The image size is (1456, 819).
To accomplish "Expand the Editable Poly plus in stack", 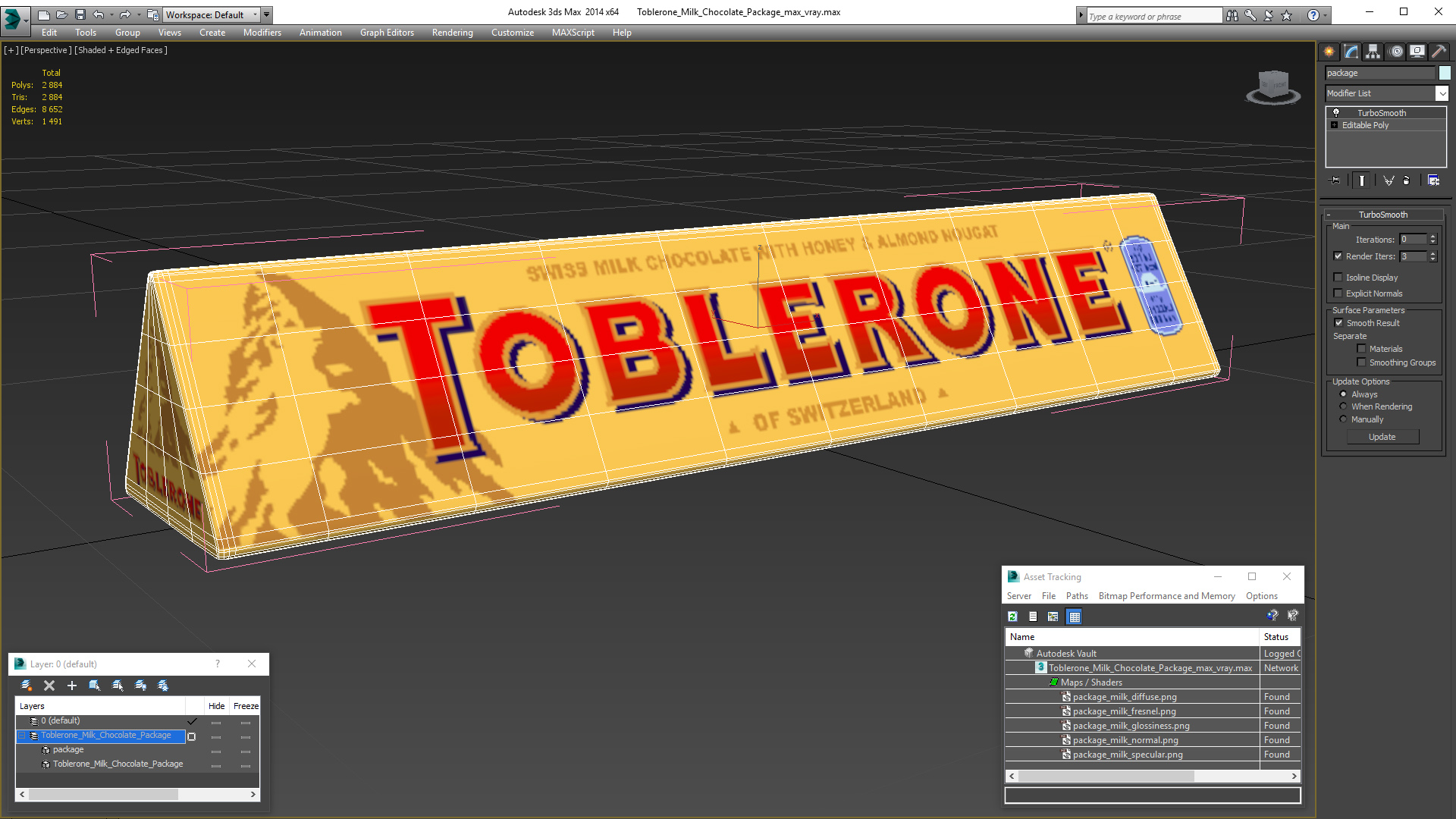I will (1335, 125).
